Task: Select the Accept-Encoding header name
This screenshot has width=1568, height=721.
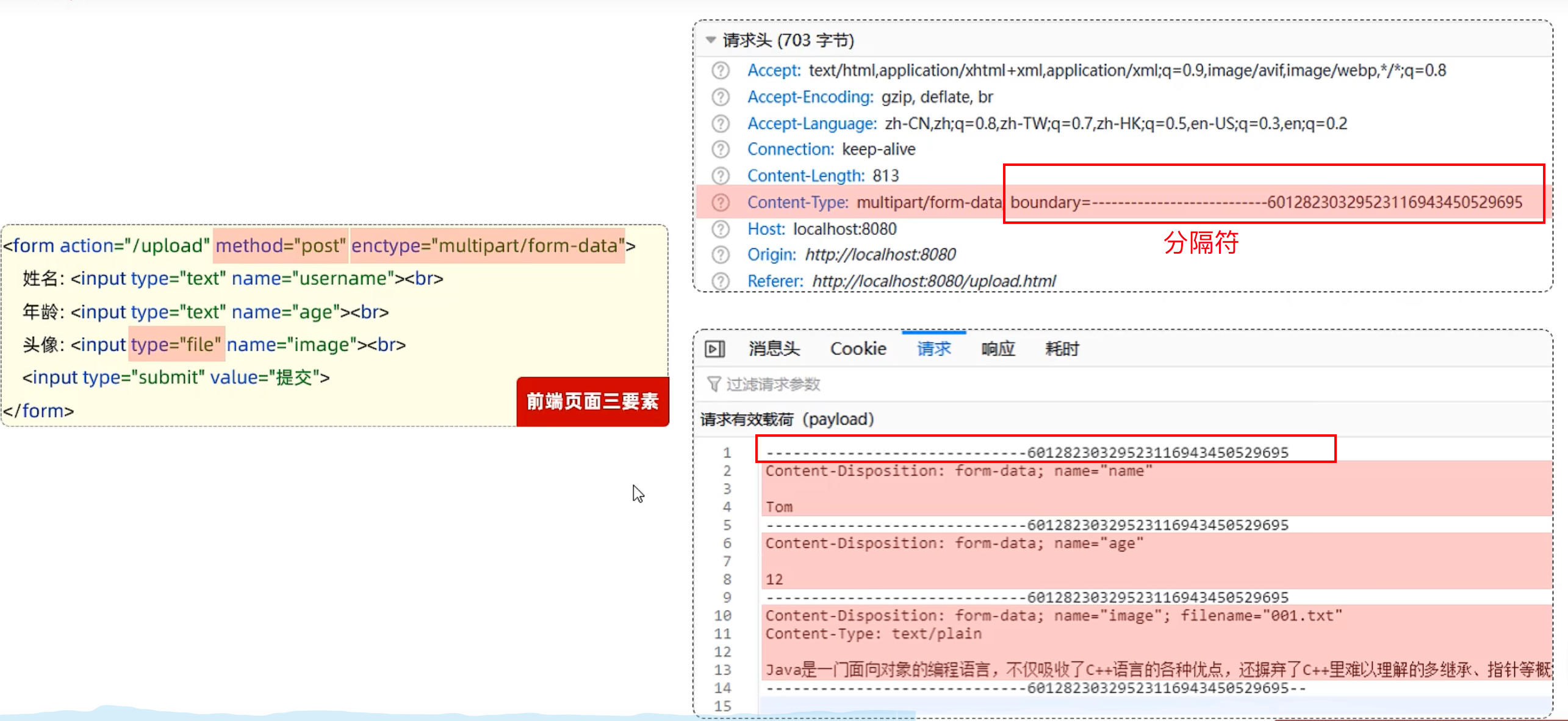Action: [x=810, y=97]
